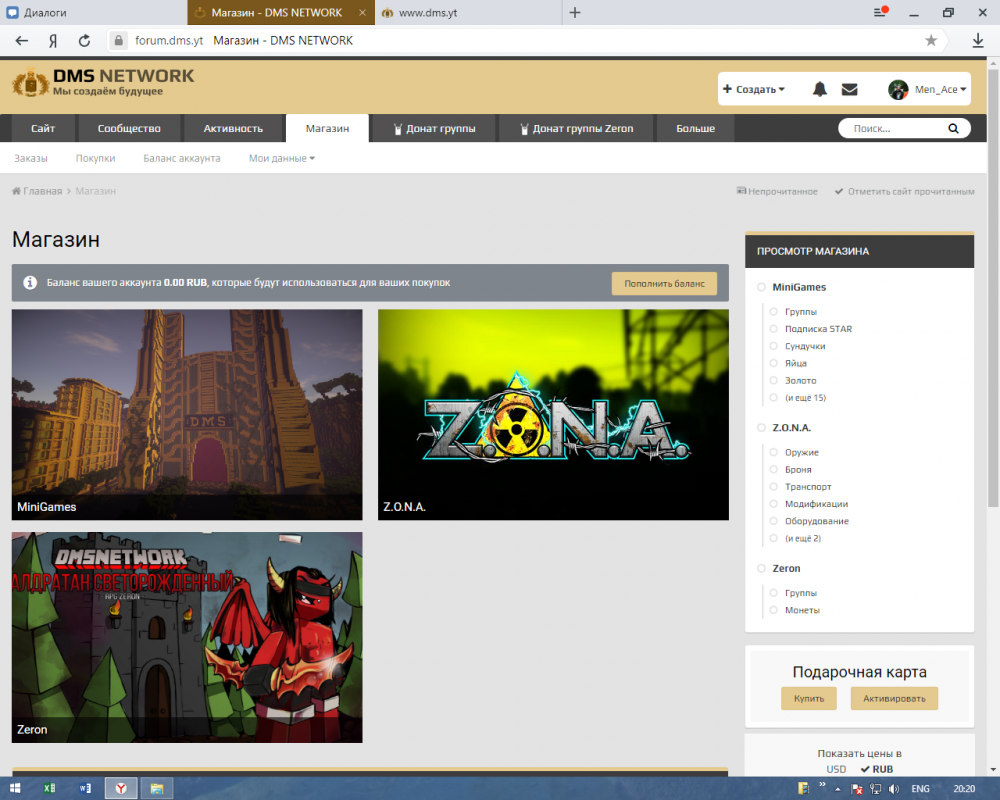Switch to the www.dms.yt browser tab

[x=468, y=13]
